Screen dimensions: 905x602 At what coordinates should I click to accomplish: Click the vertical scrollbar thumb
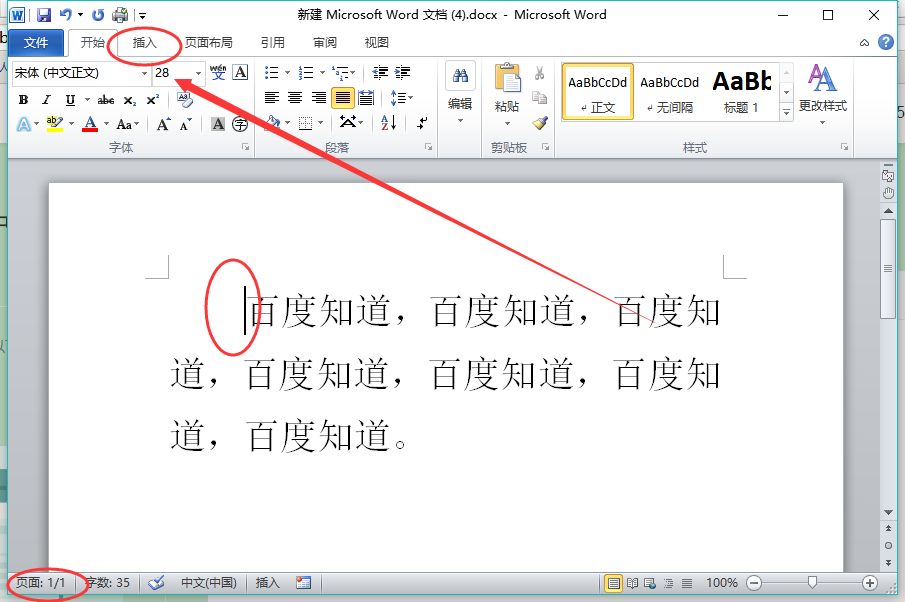(x=888, y=268)
